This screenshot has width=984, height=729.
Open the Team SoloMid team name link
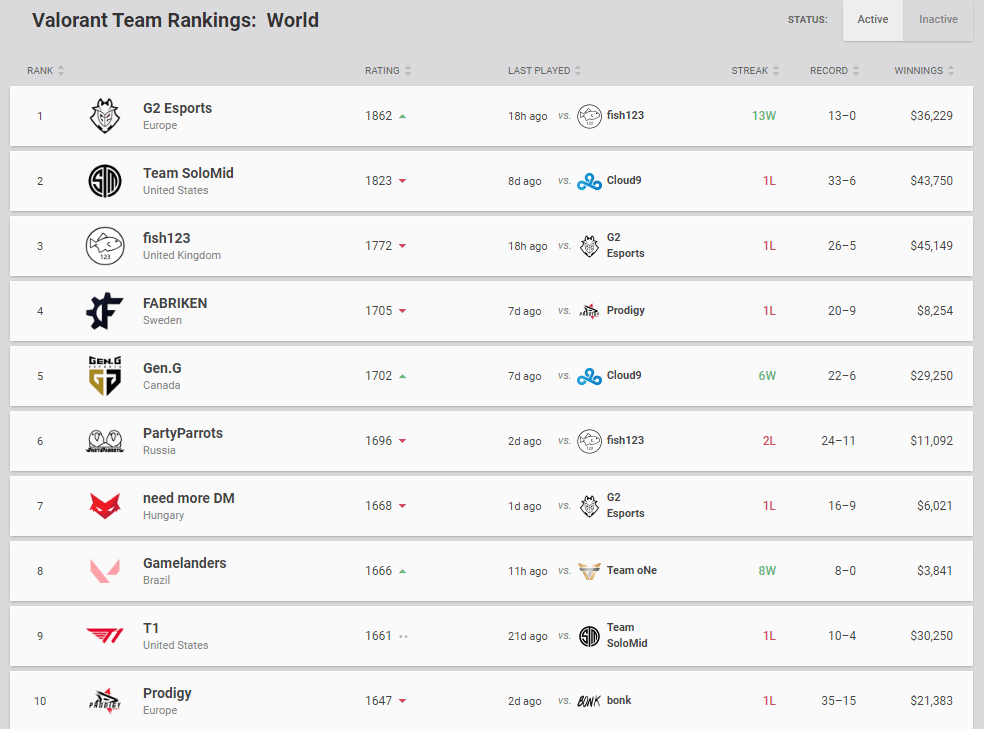click(x=188, y=173)
